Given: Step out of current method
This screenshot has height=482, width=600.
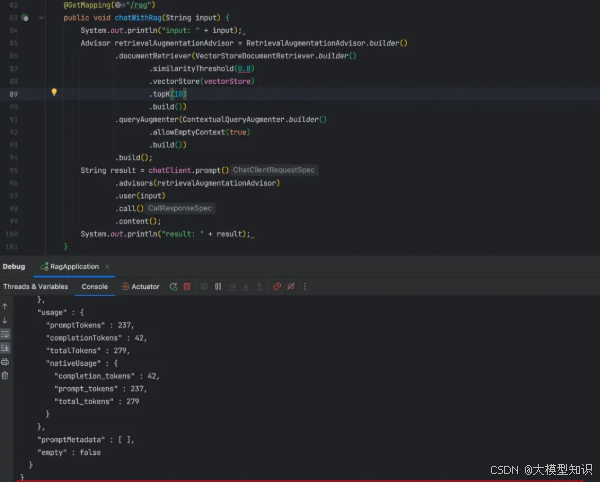Looking at the screenshot, I should click(x=259, y=287).
